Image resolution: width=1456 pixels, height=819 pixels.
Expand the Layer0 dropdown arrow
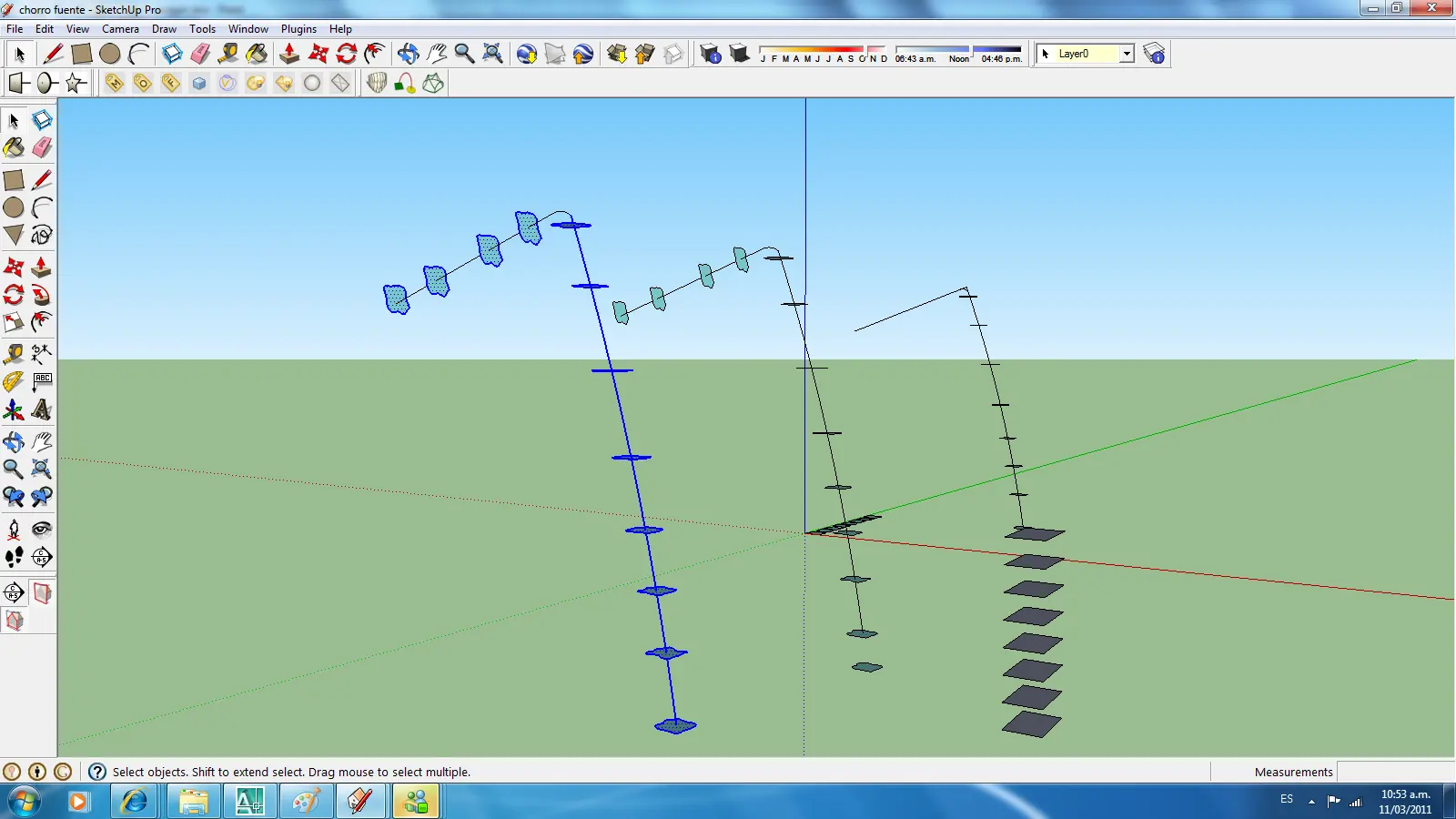point(1127,54)
